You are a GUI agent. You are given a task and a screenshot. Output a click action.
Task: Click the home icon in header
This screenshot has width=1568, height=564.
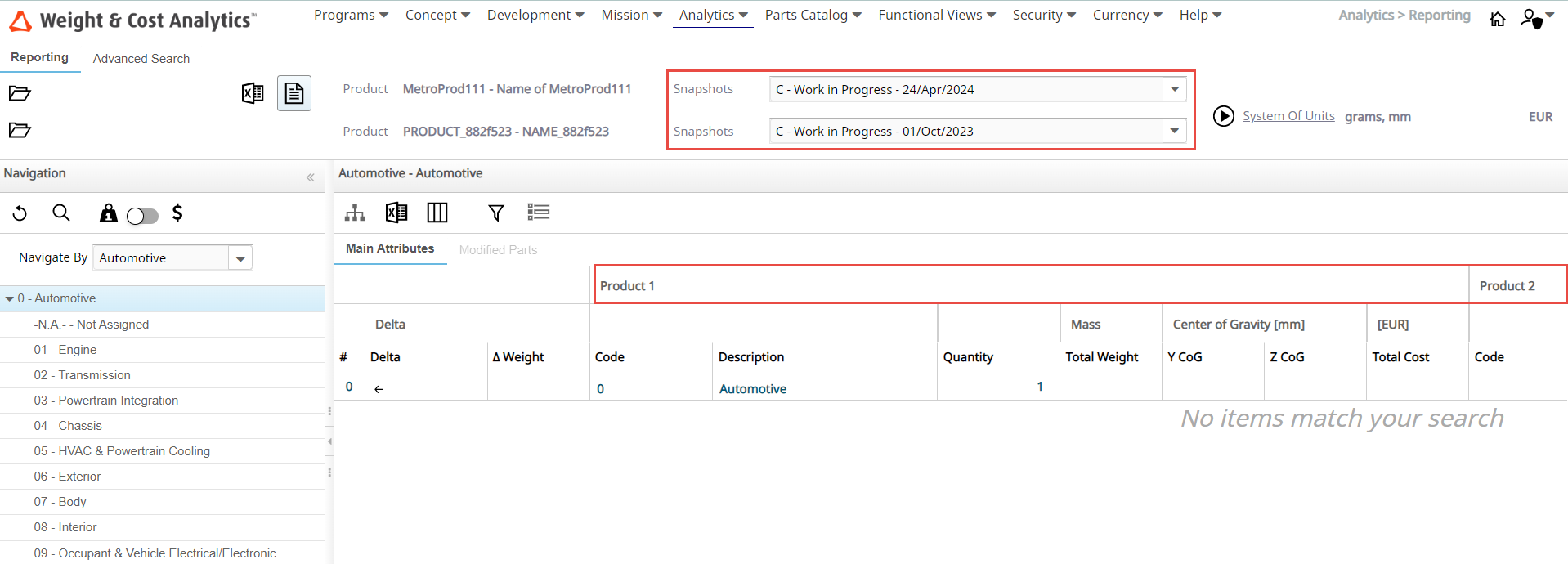click(1497, 19)
